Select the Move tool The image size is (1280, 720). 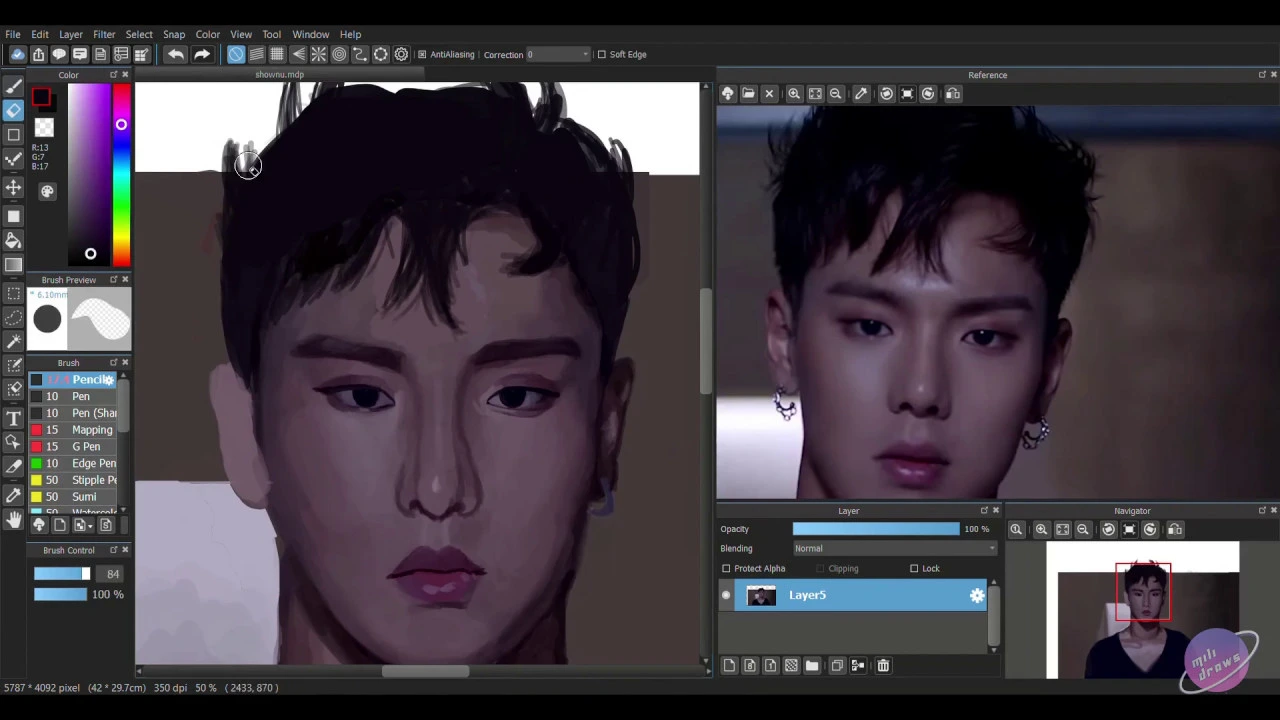click(x=14, y=187)
